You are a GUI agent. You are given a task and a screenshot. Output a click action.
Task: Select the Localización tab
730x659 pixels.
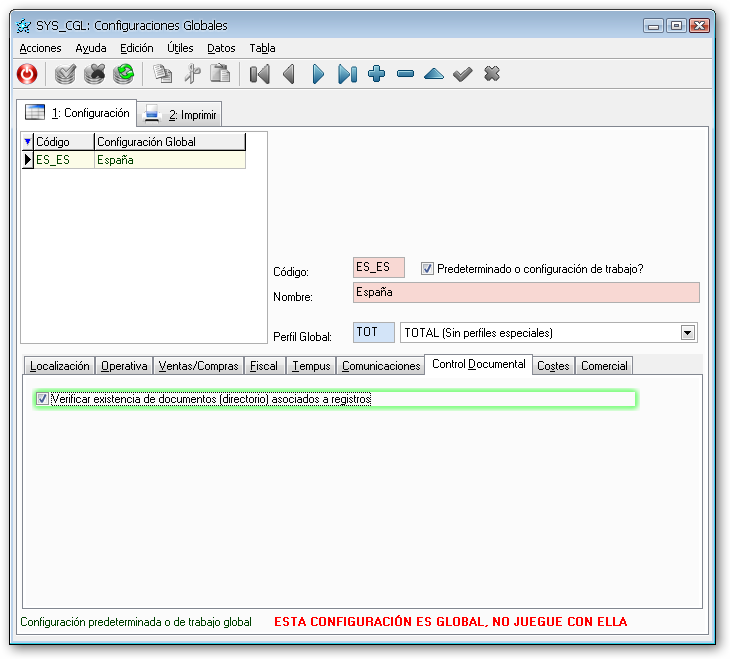(60, 366)
